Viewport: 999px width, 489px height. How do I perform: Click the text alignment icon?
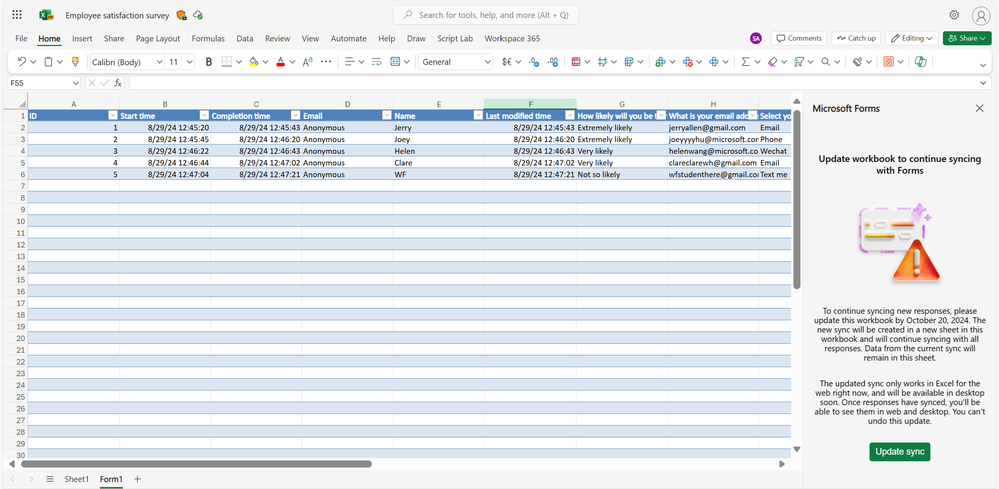(x=349, y=62)
